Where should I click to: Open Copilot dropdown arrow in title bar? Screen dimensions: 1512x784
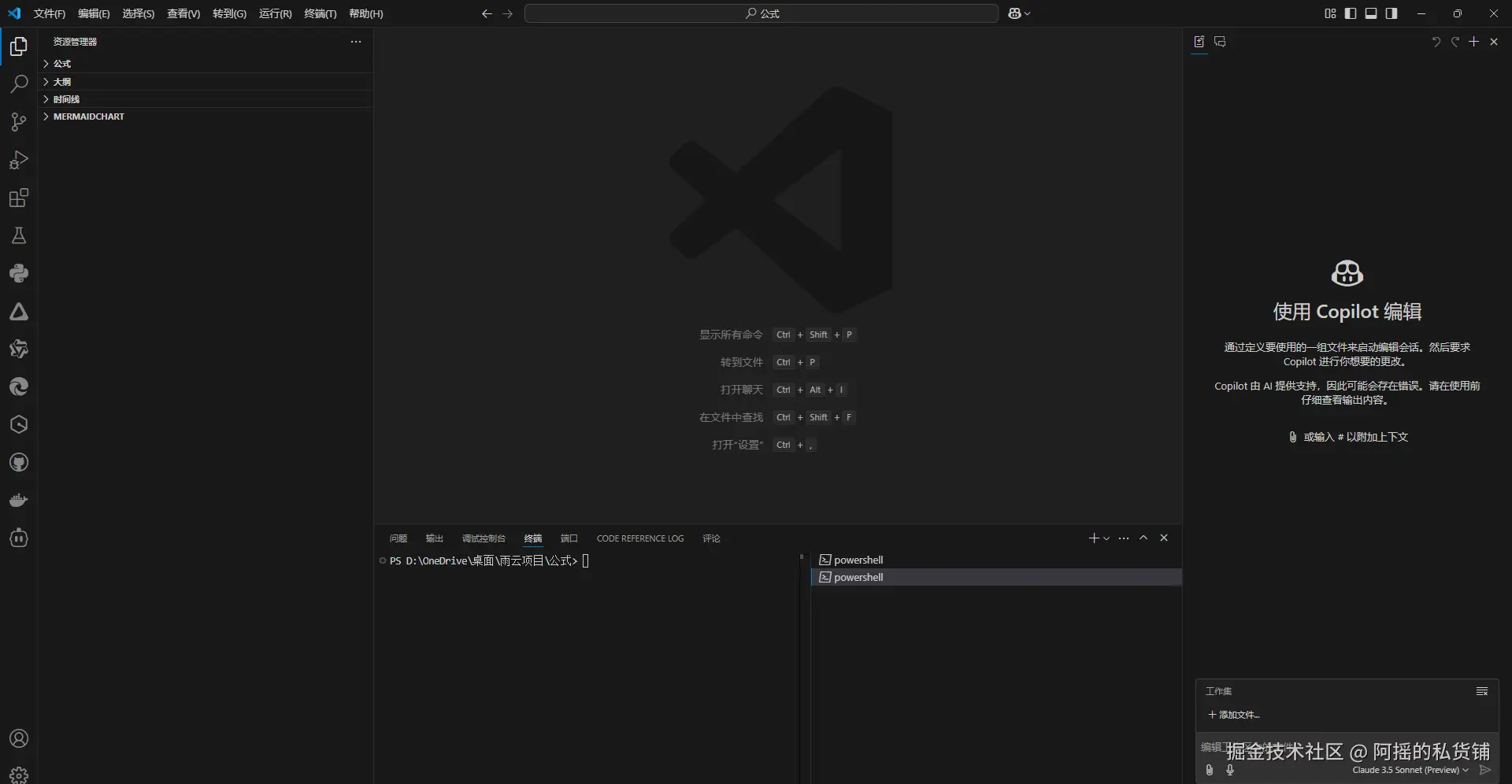(1028, 13)
